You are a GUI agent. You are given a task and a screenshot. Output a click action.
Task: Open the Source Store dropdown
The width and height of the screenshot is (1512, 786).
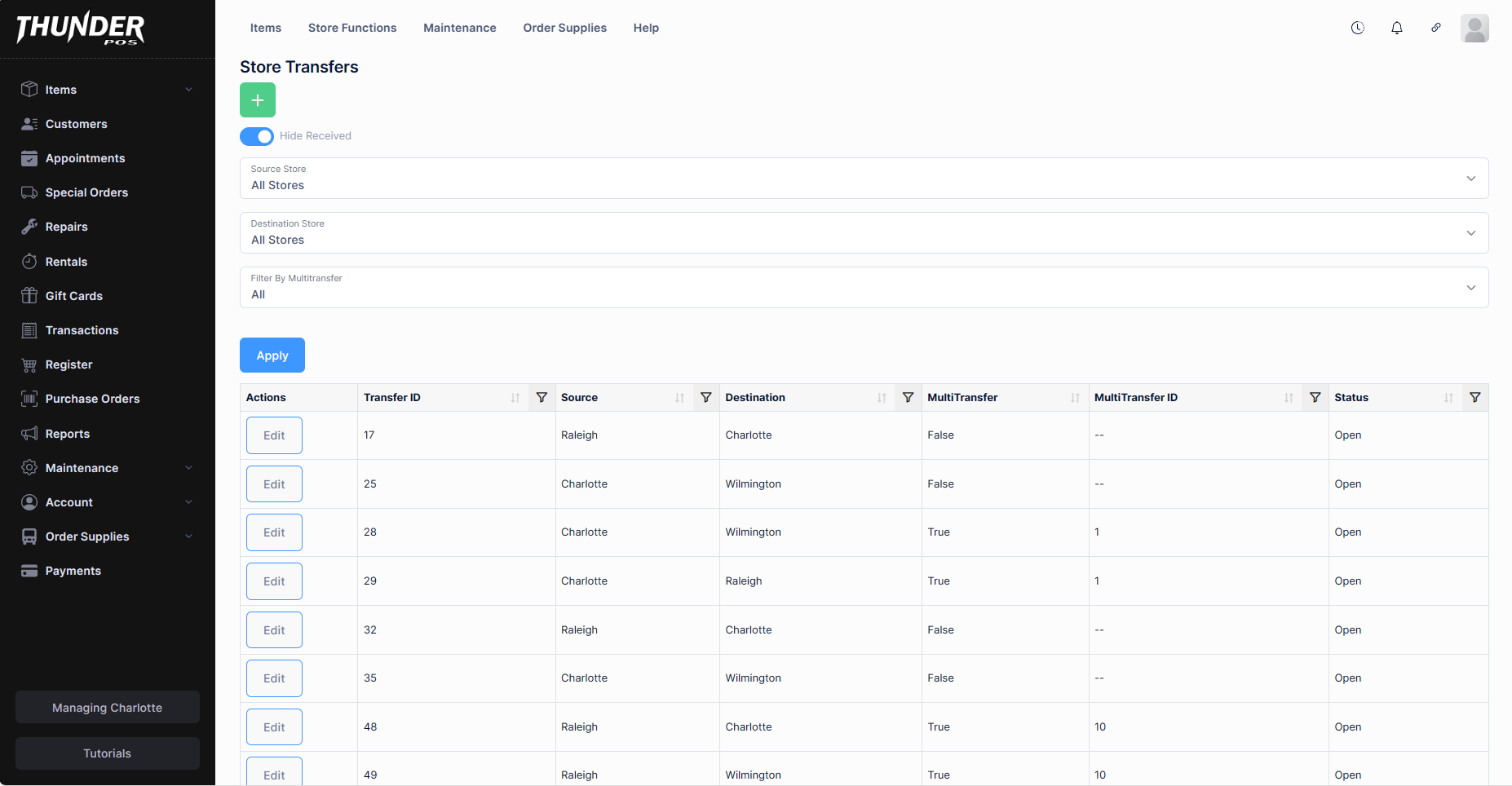pos(864,179)
